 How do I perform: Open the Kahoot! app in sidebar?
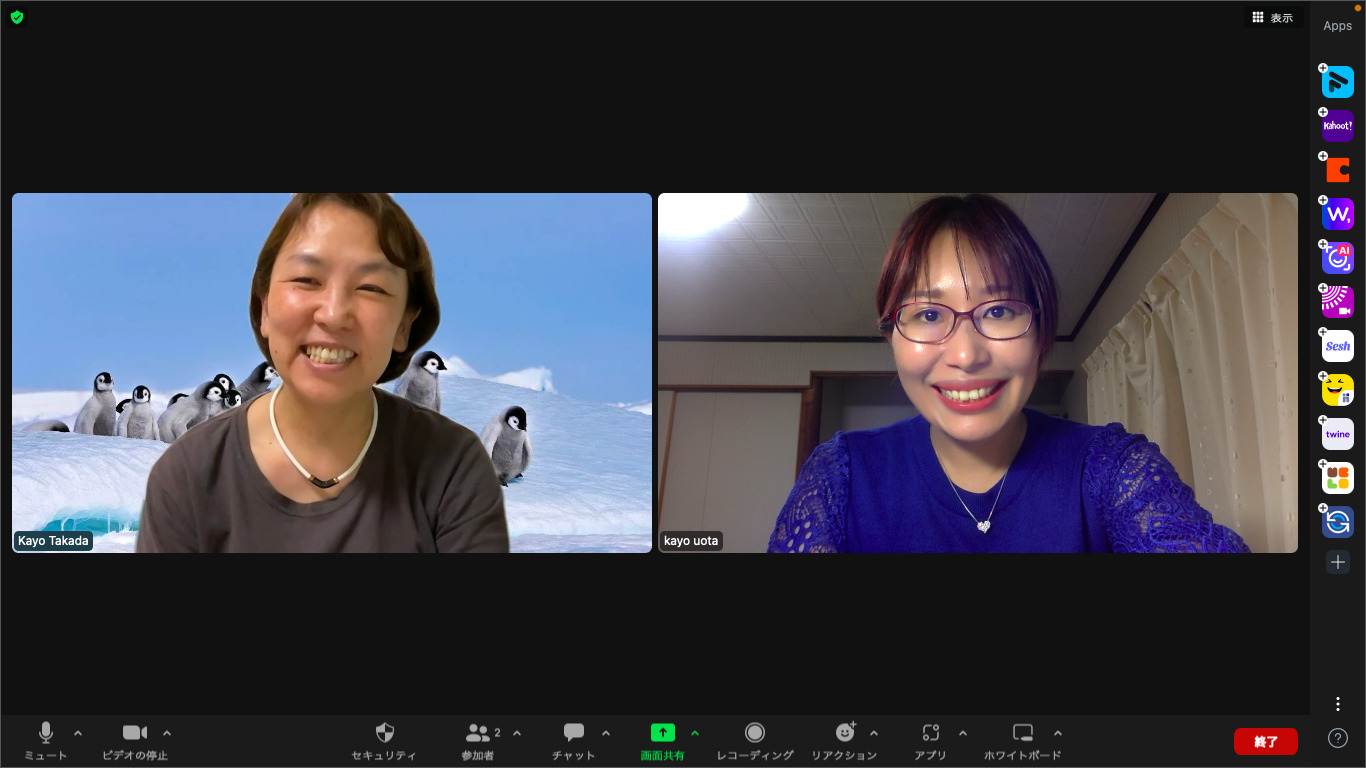click(1337, 126)
